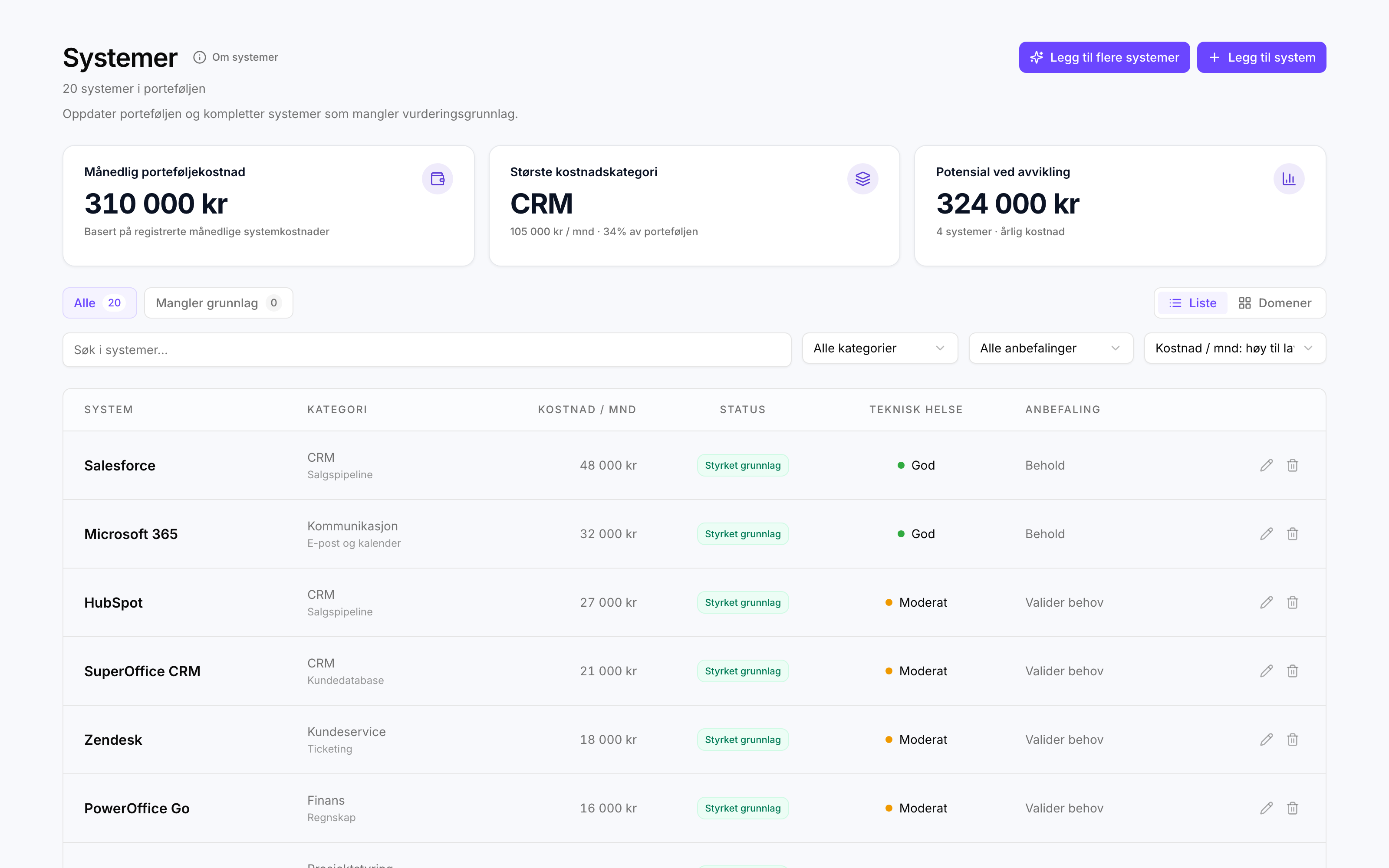Image resolution: width=1389 pixels, height=868 pixels.
Task: Click the Styrket grunnlag badge for Salesforce
Action: [x=743, y=465]
